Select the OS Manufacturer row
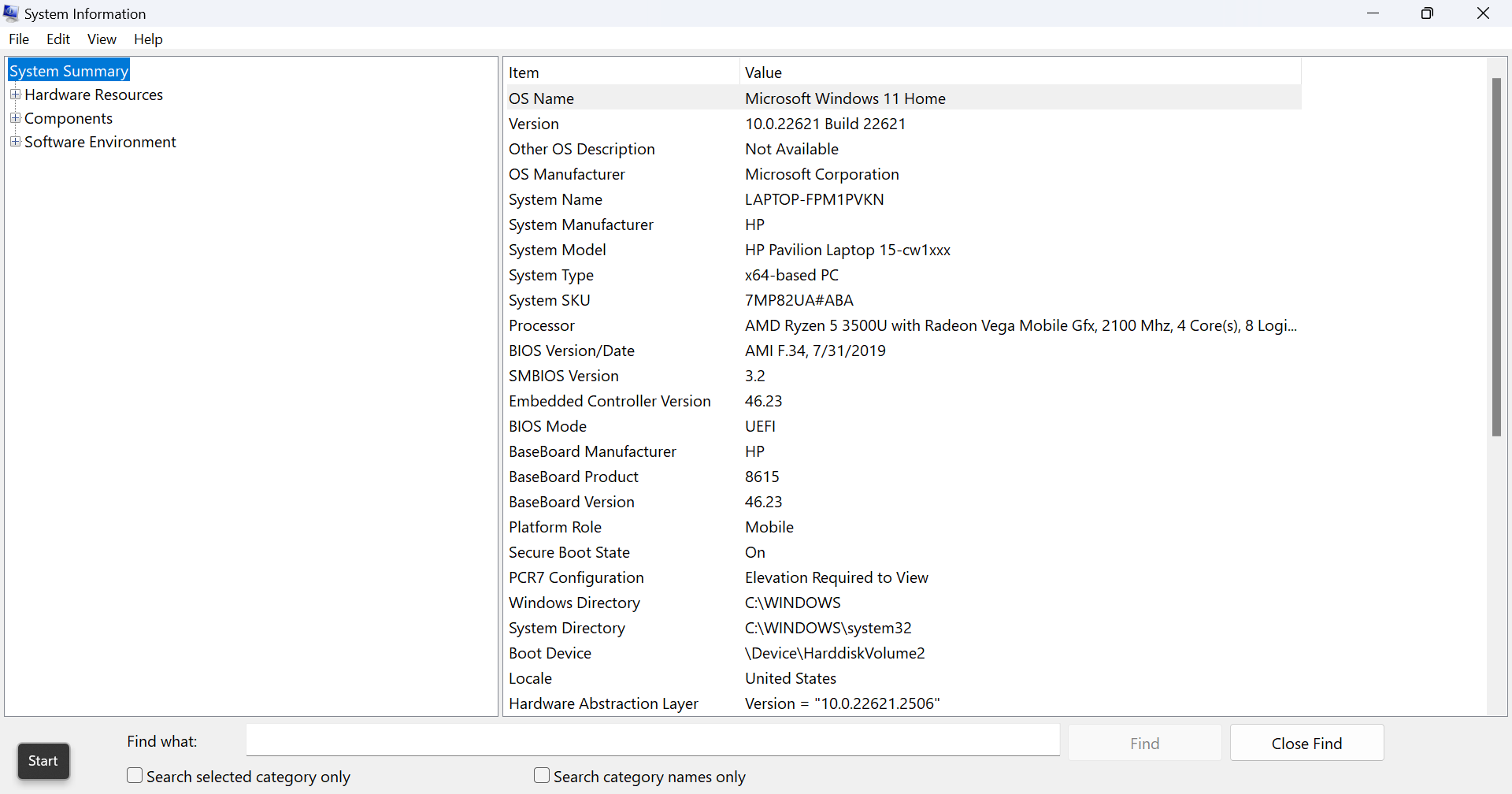This screenshot has height=794, width=1512. coord(902,174)
